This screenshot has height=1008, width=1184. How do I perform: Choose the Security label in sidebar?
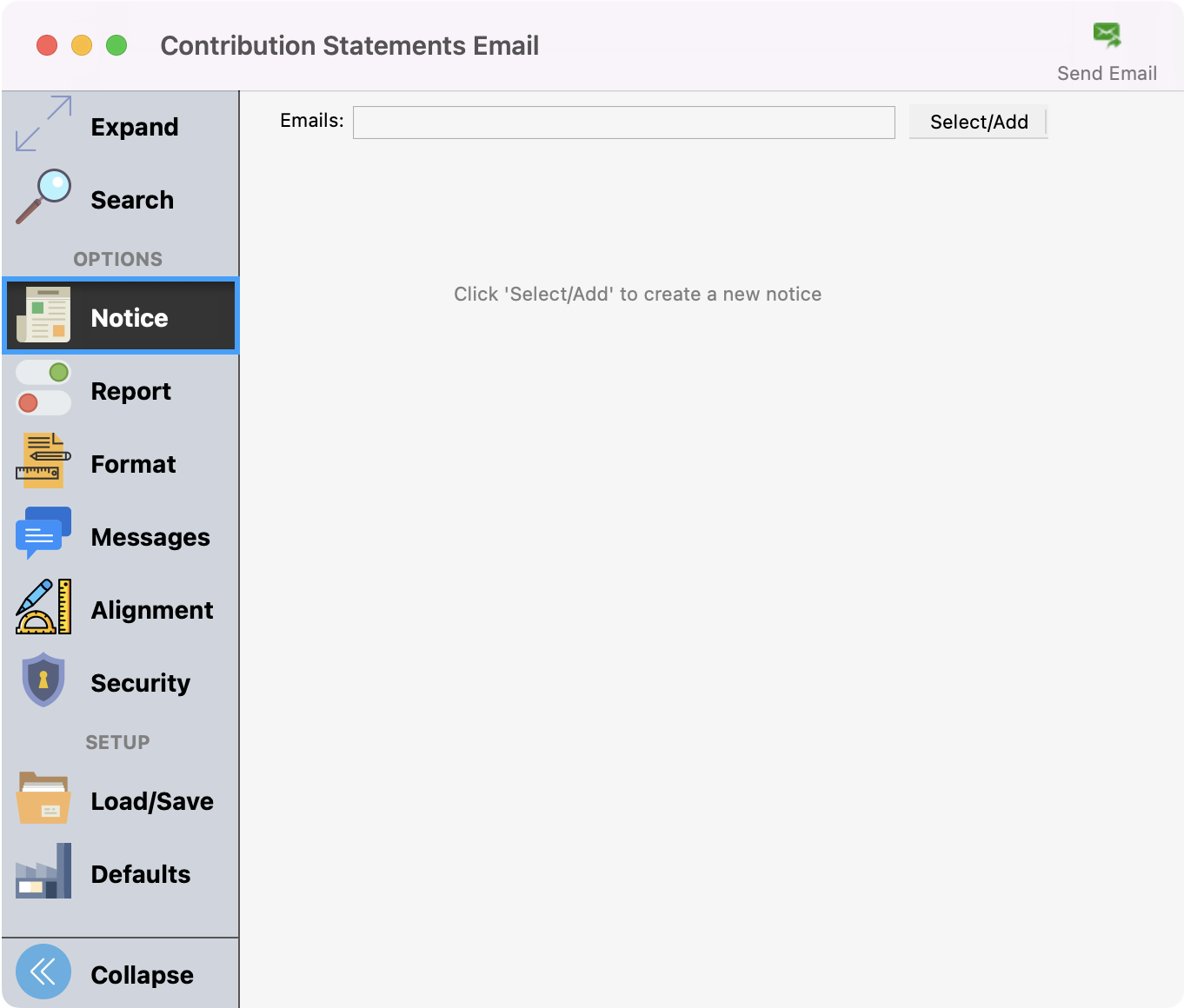[x=141, y=683]
